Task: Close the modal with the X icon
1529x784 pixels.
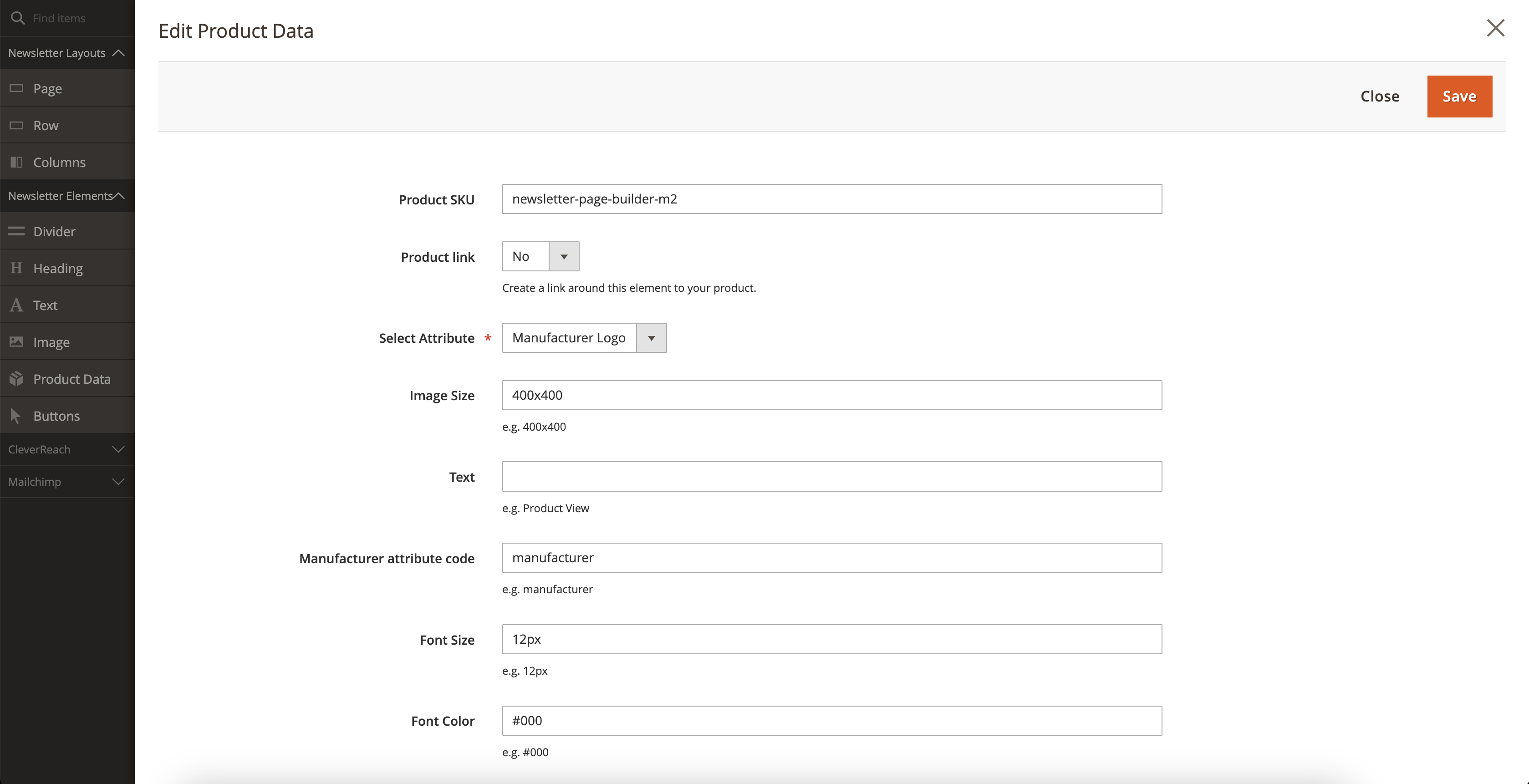Action: click(1495, 28)
